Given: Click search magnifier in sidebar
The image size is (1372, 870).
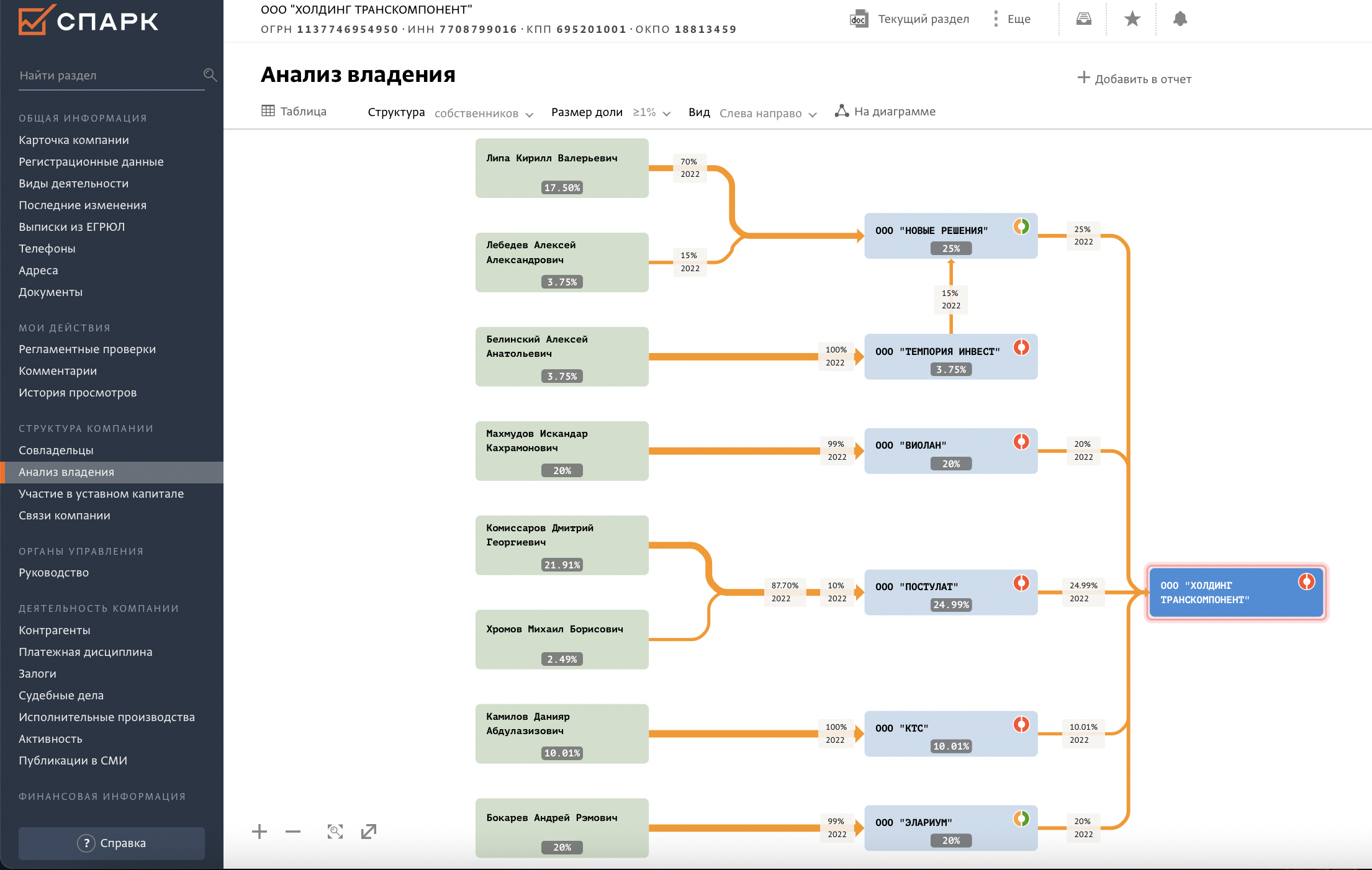Looking at the screenshot, I should click(210, 75).
